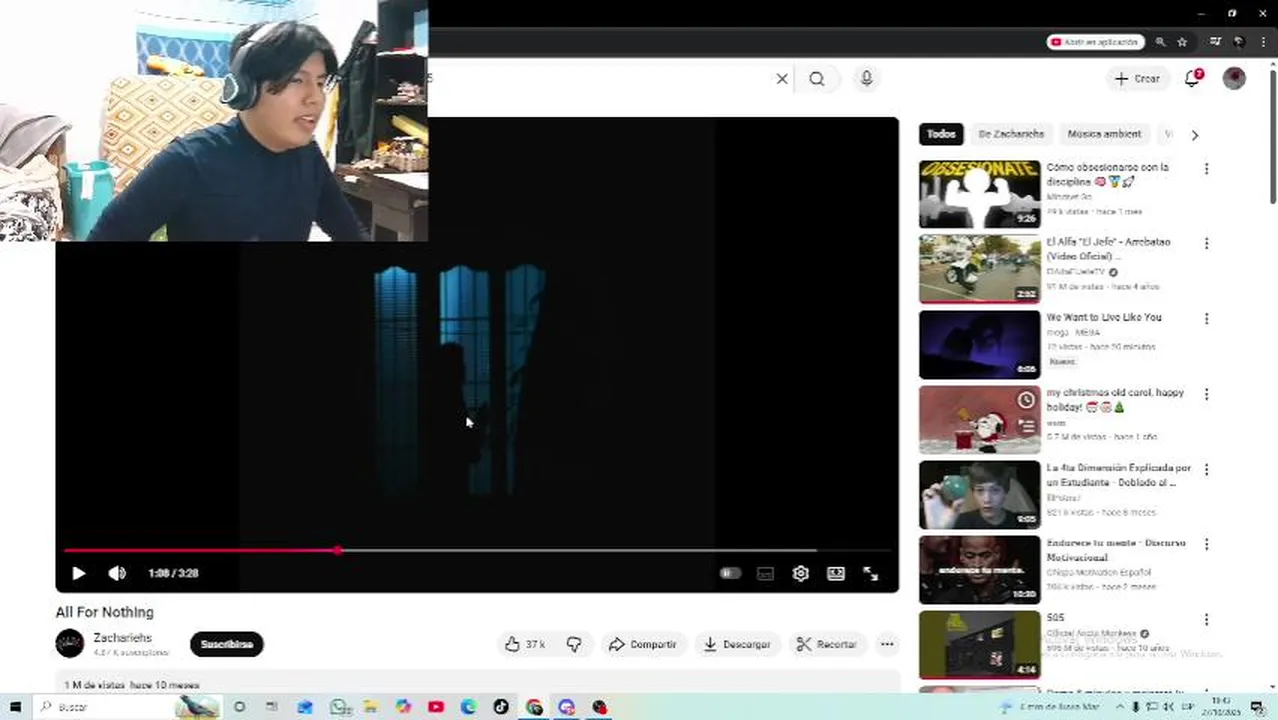The height and width of the screenshot is (720, 1278).
Task: Bookmark this page with the star
Action: click(1182, 42)
